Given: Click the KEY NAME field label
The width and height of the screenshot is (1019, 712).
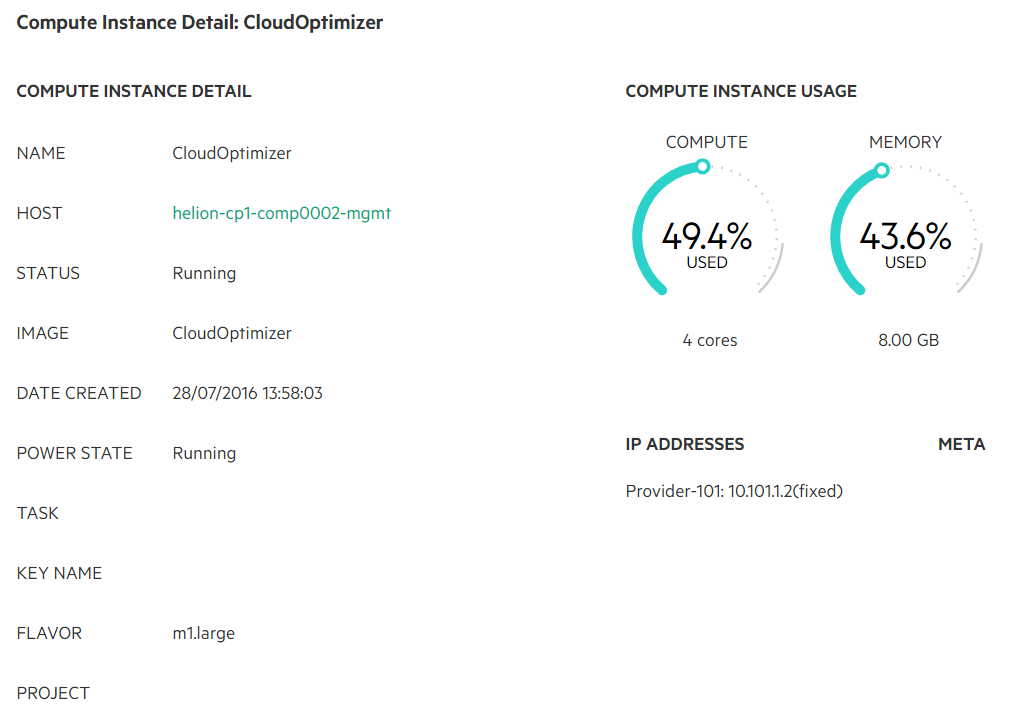Looking at the screenshot, I should (x=59, y=573).
